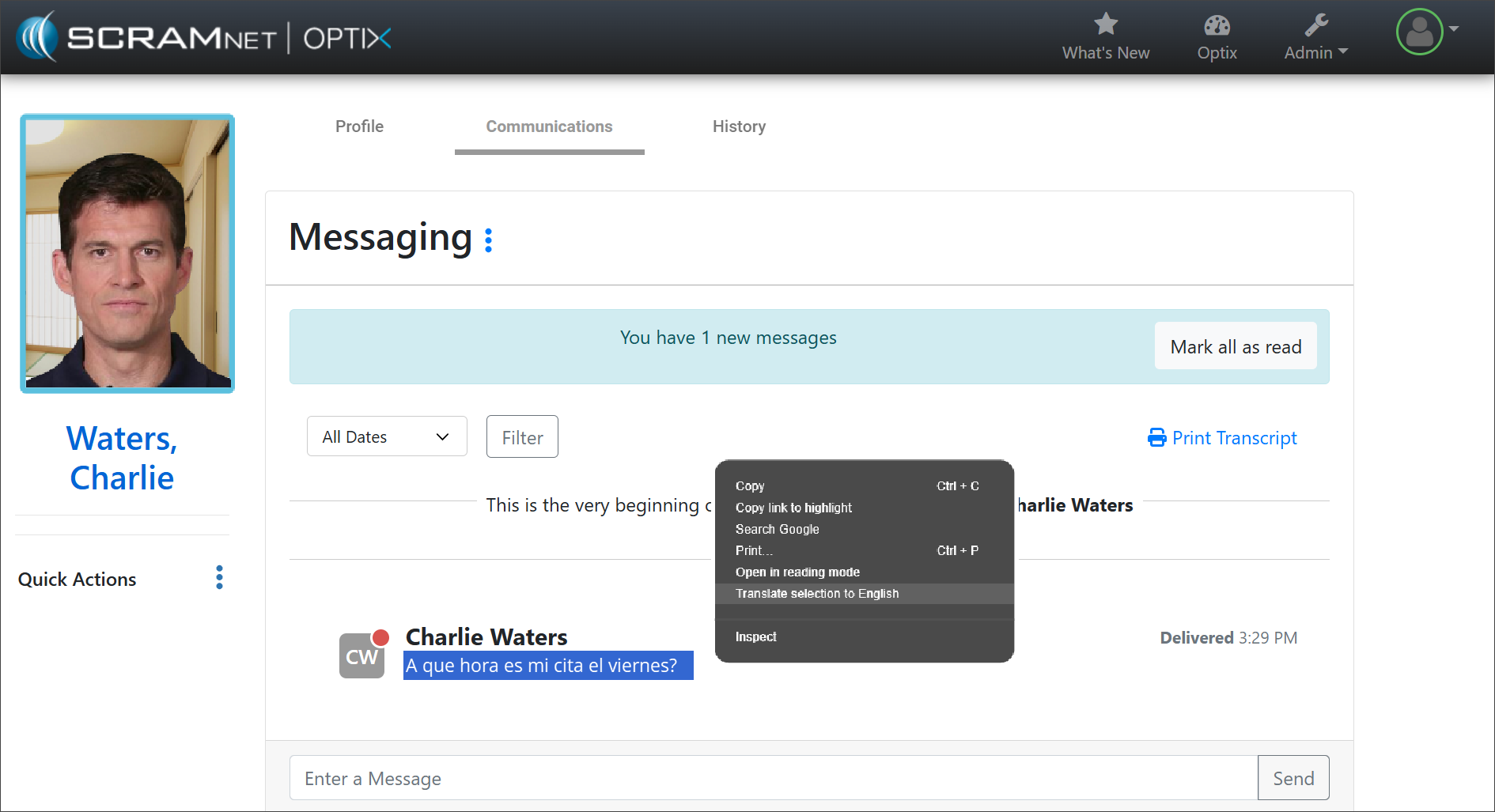Viewport: 1495px width, 812px height.
Task: Click Charlie Waters profile photo
Action: (127, 253)
